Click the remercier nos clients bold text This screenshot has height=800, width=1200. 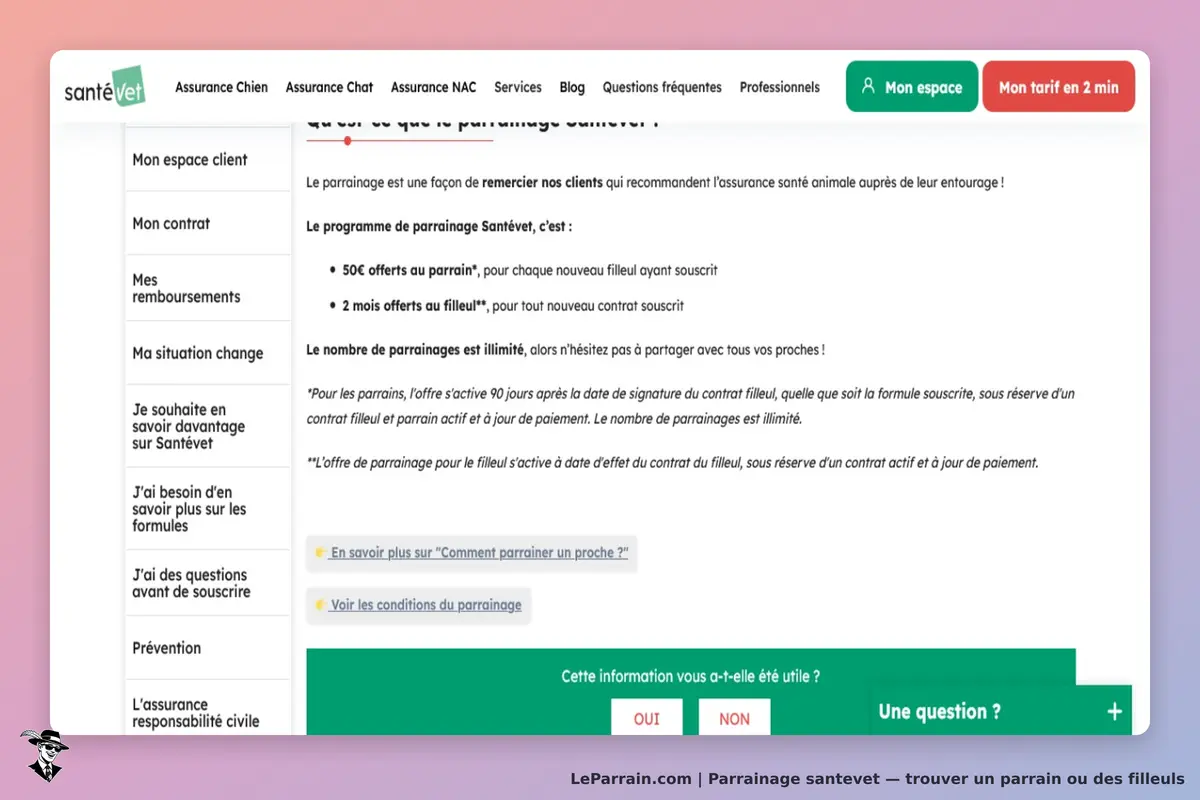pyautogui.click(x=542, y=183)
